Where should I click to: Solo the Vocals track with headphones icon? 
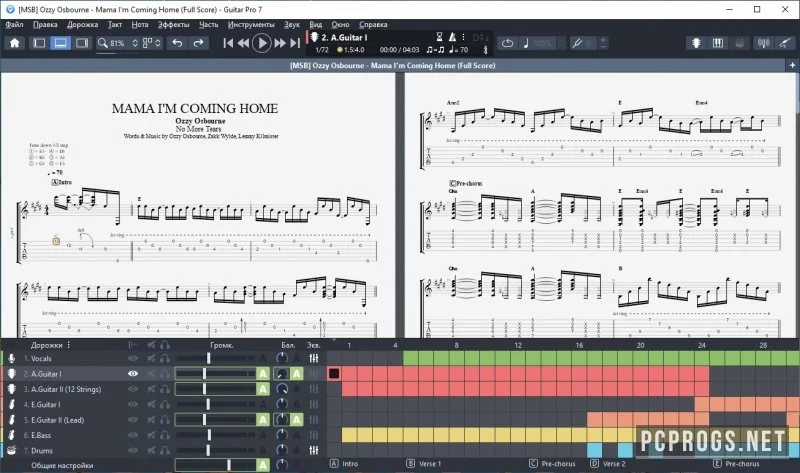click(164, 359)
